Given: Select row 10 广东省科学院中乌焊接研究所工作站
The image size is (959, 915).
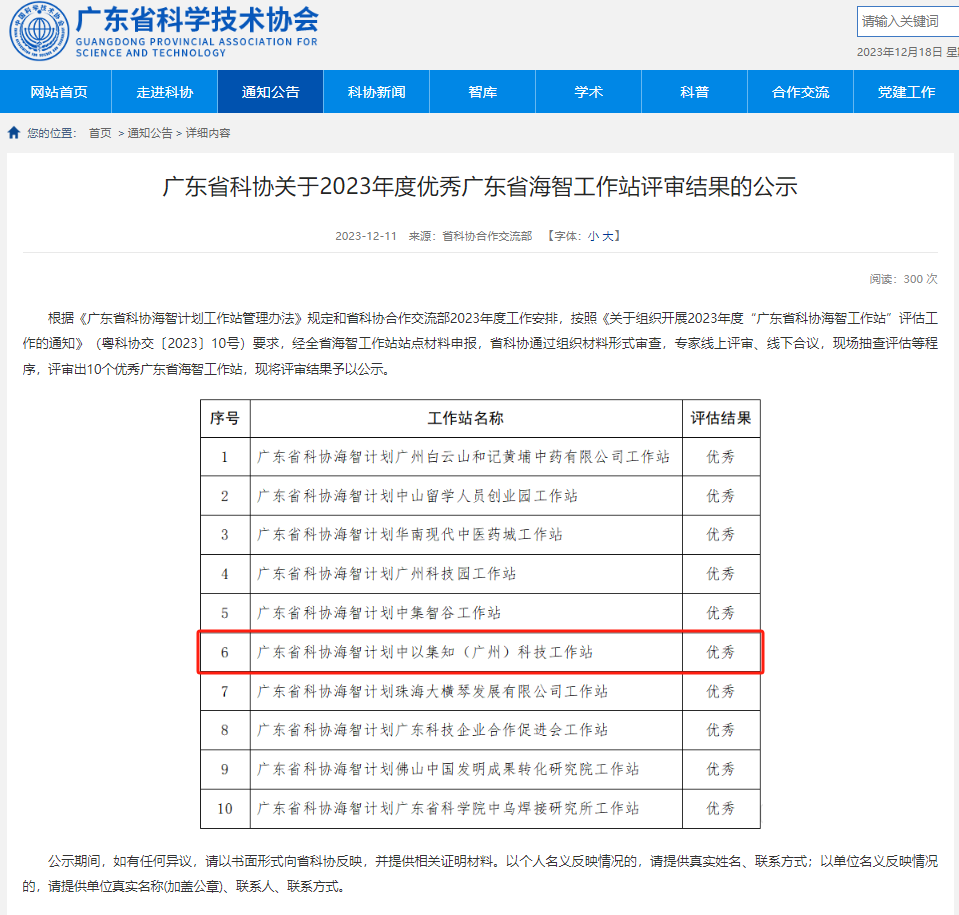Looking at the screenshot, I should point(480,809).
